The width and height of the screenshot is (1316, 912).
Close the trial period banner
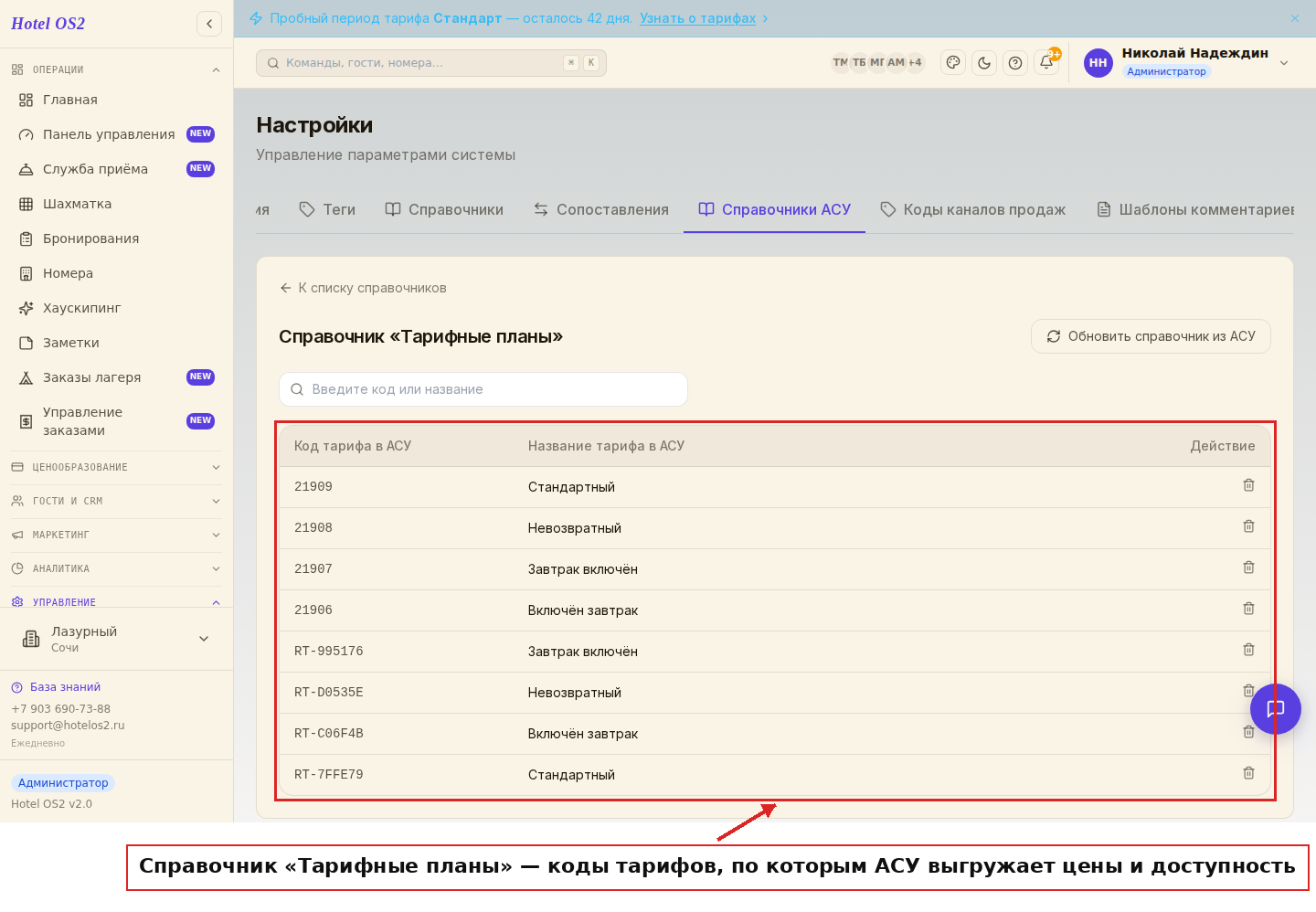coord(1295,18)
